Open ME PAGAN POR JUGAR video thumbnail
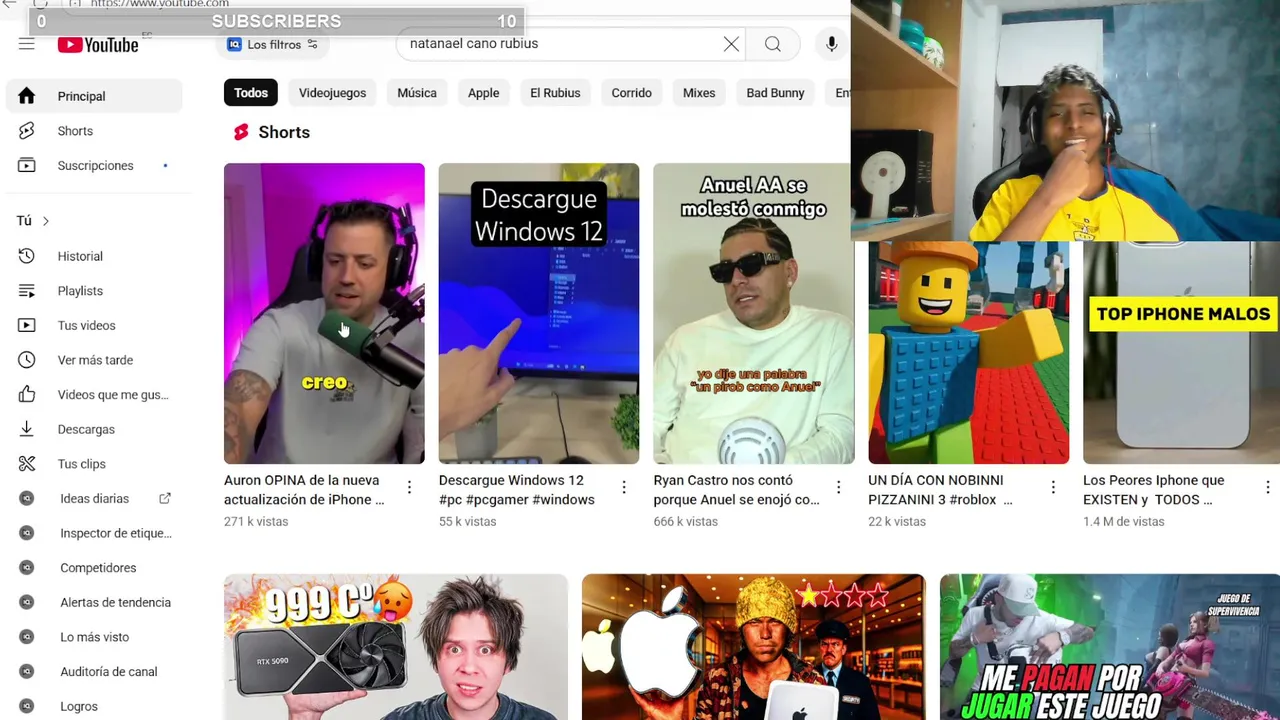 1110,647
